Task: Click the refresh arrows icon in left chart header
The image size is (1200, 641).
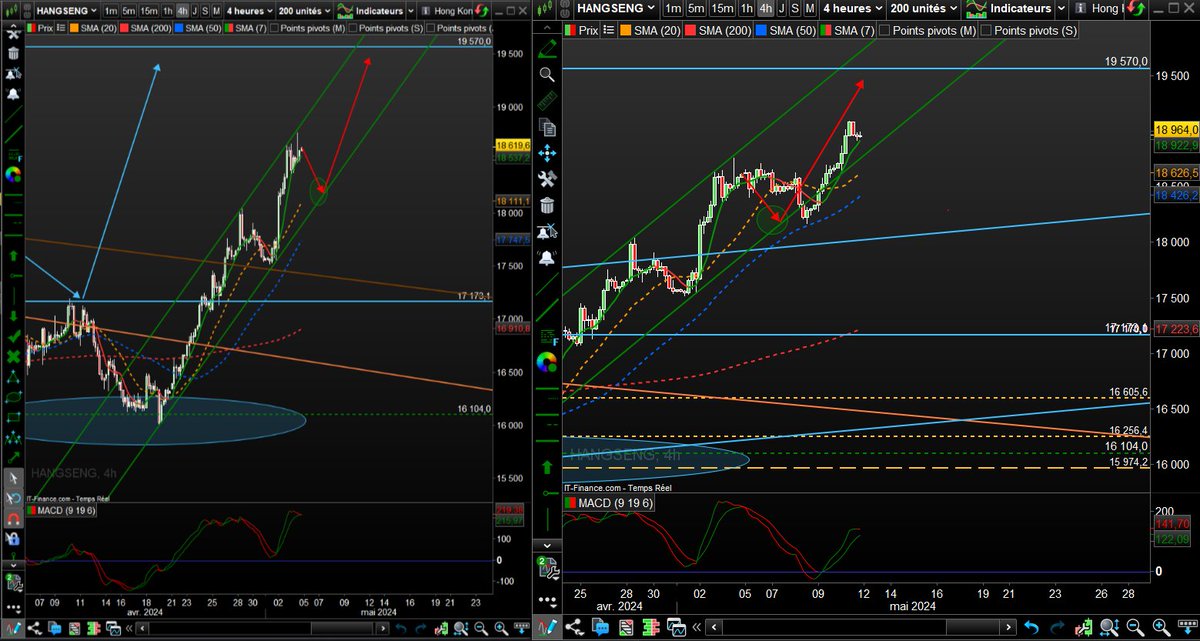Action: pyautogui.click(x=481, y=10)
